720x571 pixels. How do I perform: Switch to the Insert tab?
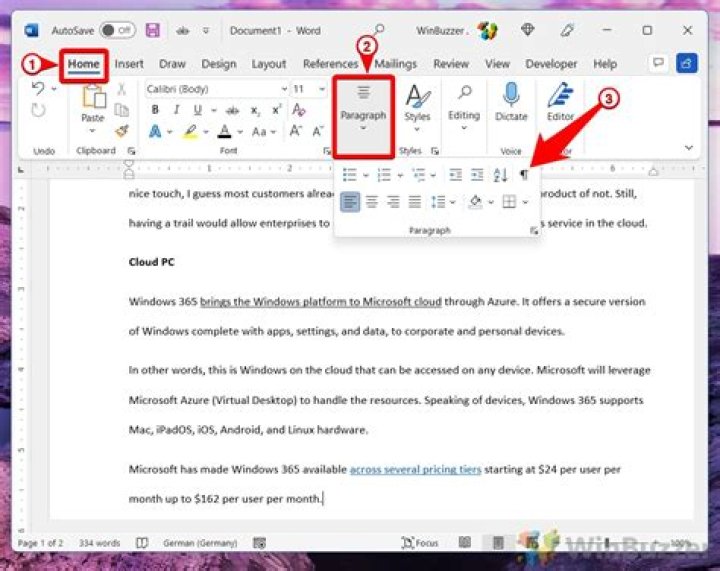(129, 64)
